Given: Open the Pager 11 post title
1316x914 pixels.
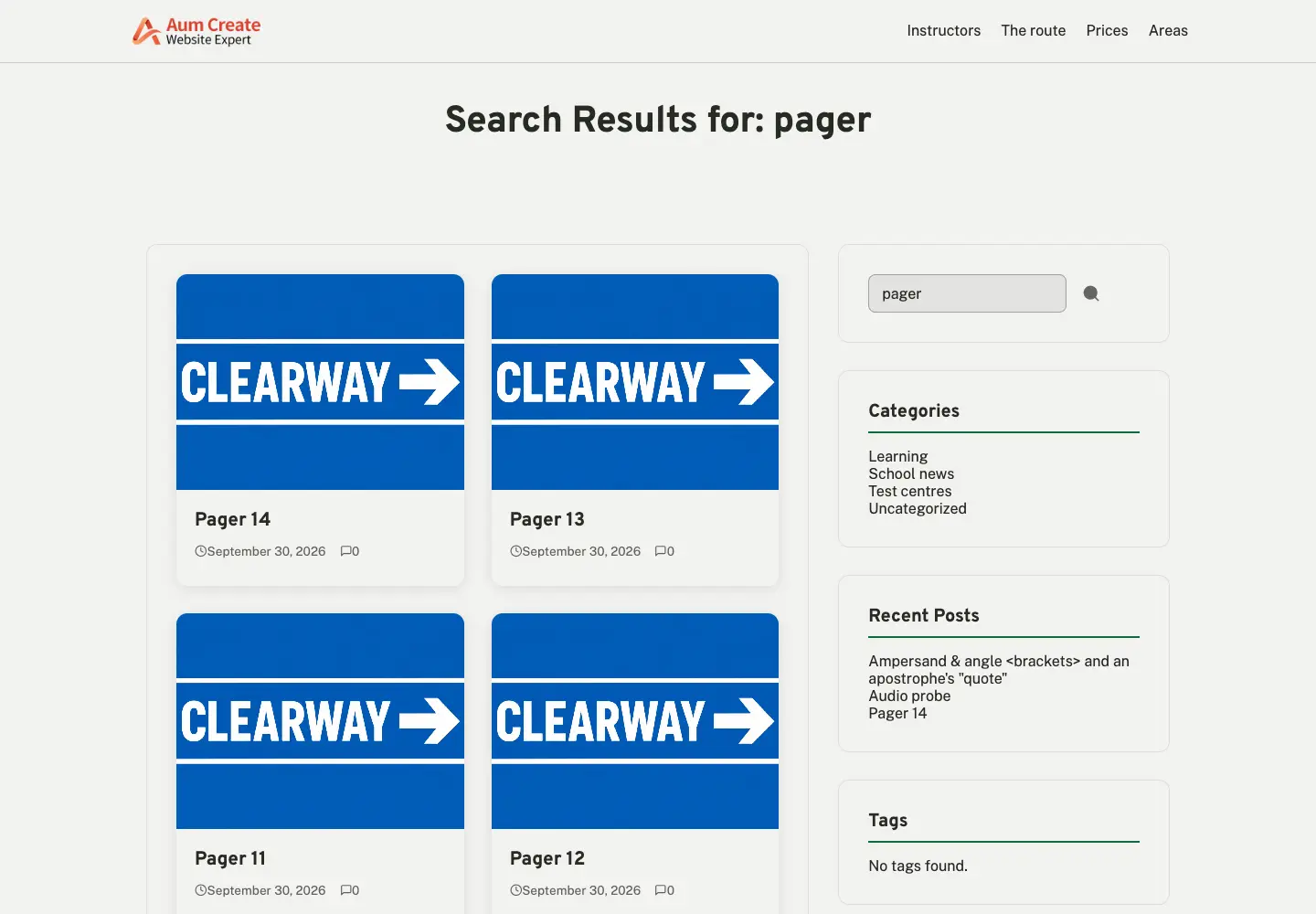Looking at the screenshot, I should point(230,858).
